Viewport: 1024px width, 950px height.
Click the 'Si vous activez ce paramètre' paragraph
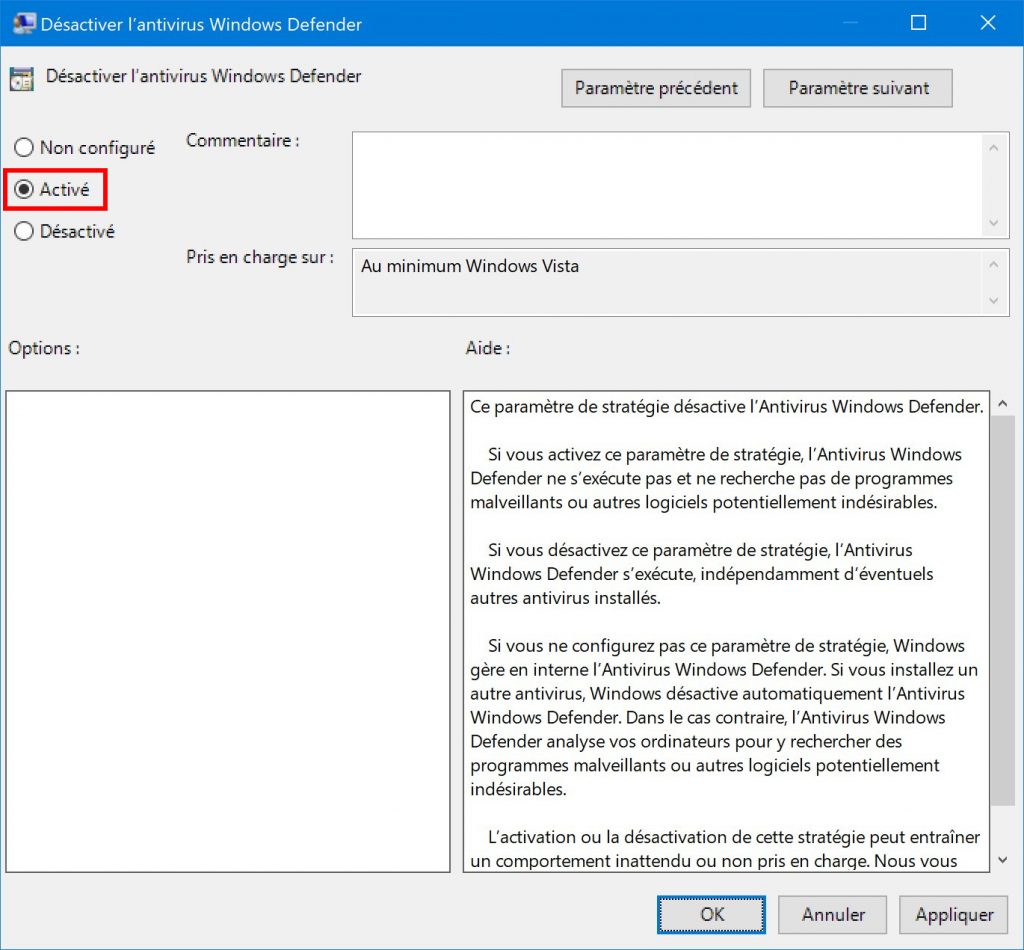coord(716,478)
